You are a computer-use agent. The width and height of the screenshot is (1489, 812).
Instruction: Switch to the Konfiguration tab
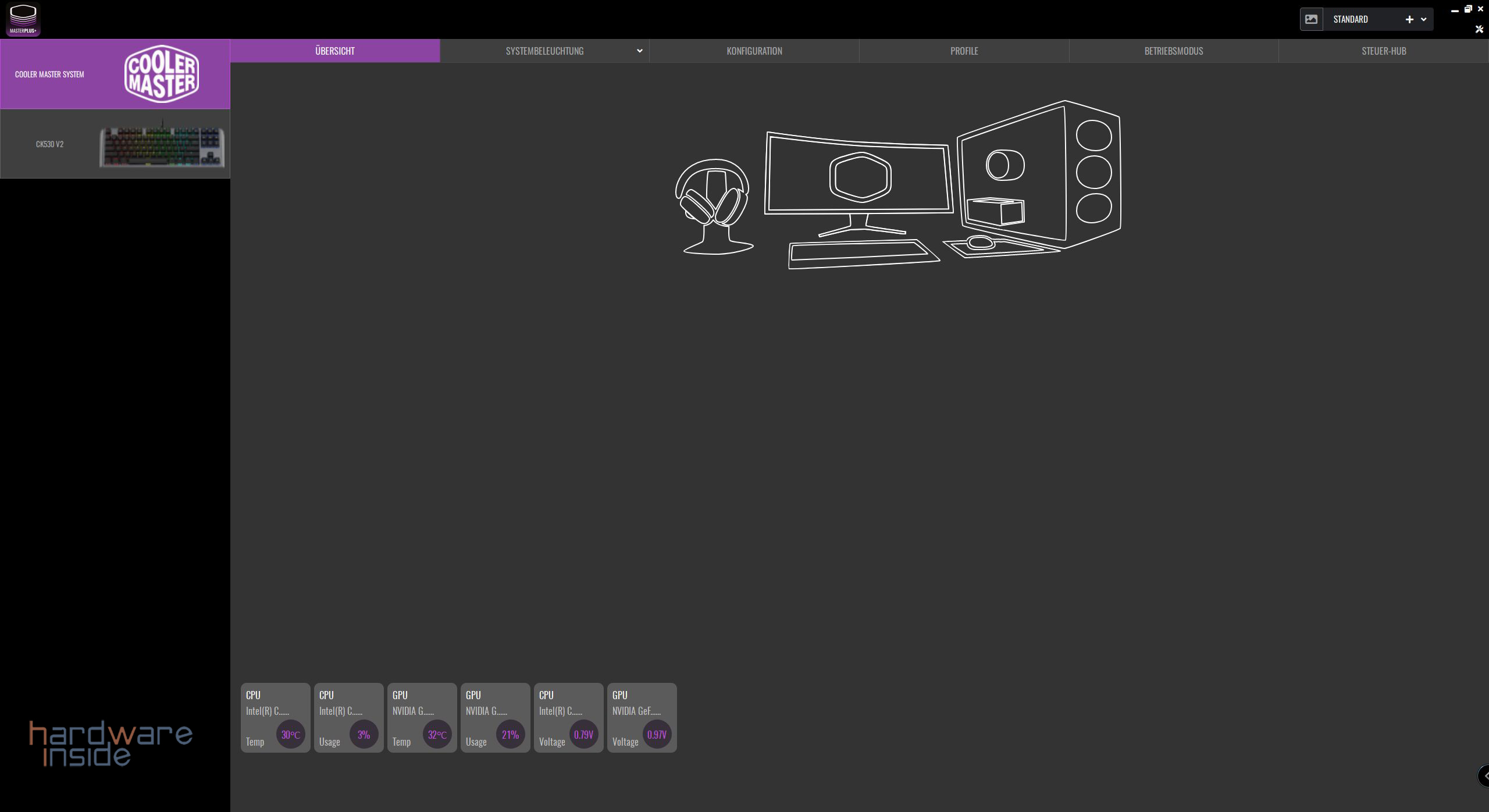(754, 51)
